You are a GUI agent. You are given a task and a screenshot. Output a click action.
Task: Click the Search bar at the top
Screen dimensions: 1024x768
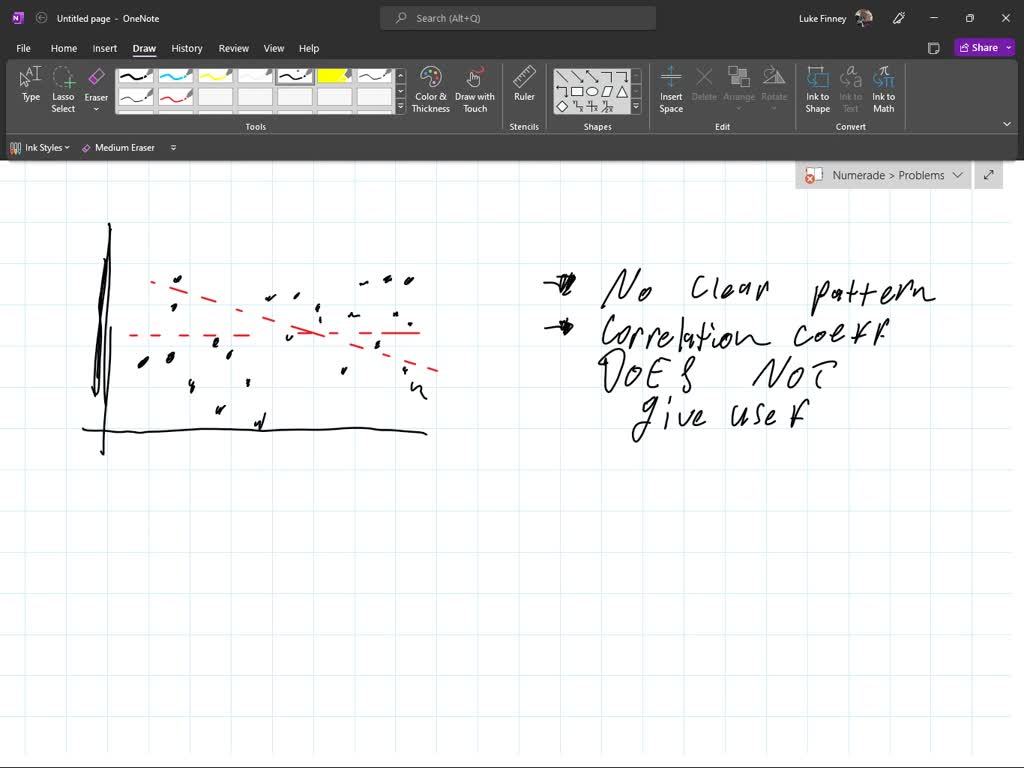coord(517,17)
